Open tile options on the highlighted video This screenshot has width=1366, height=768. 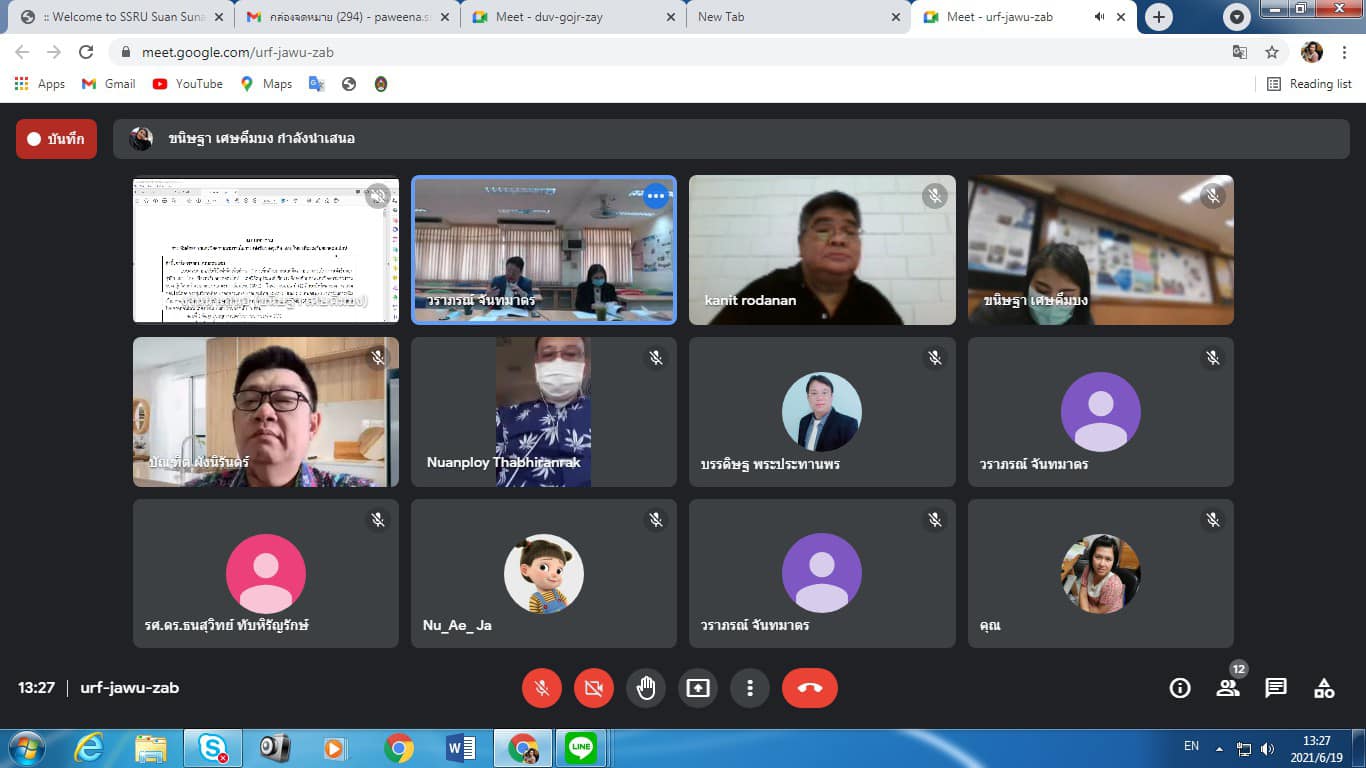pos(656,196)
